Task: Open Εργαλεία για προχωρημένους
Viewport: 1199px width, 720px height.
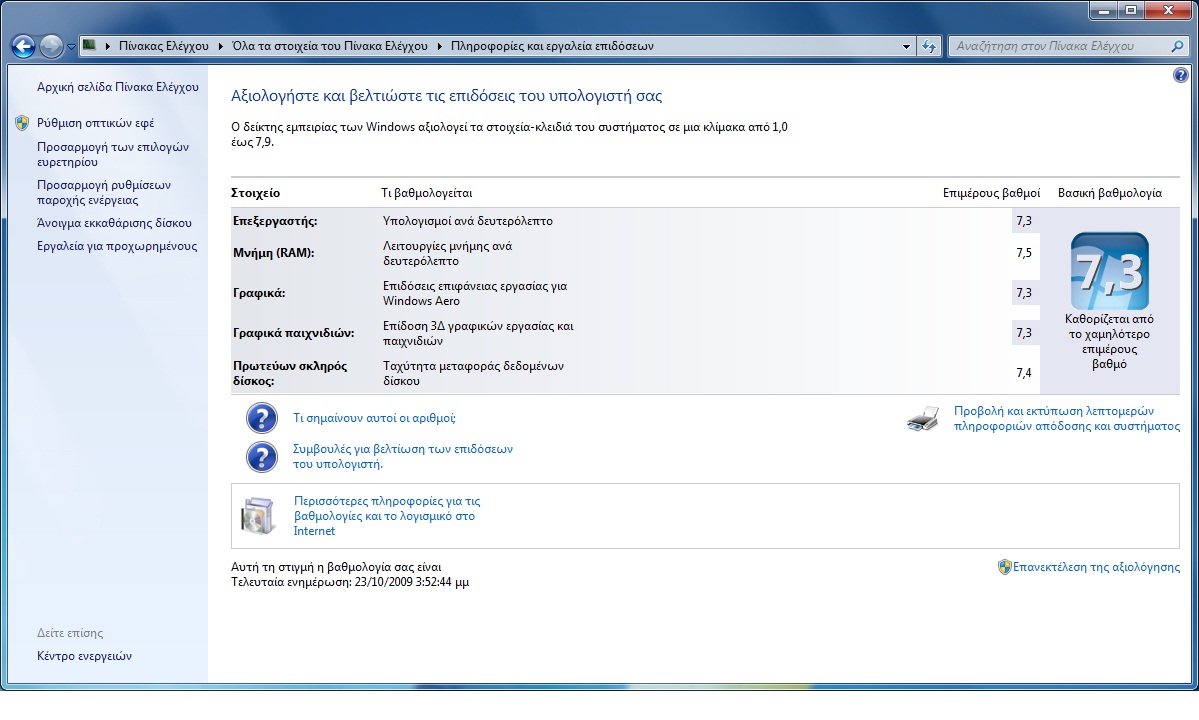Action: pos(117,246)
